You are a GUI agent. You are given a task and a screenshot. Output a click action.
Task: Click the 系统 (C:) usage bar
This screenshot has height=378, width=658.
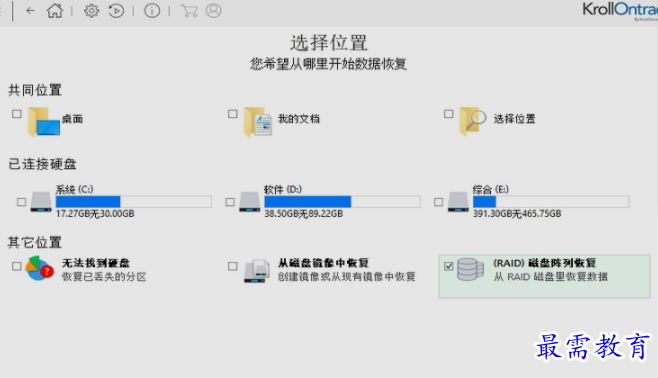tap(133, 202)
